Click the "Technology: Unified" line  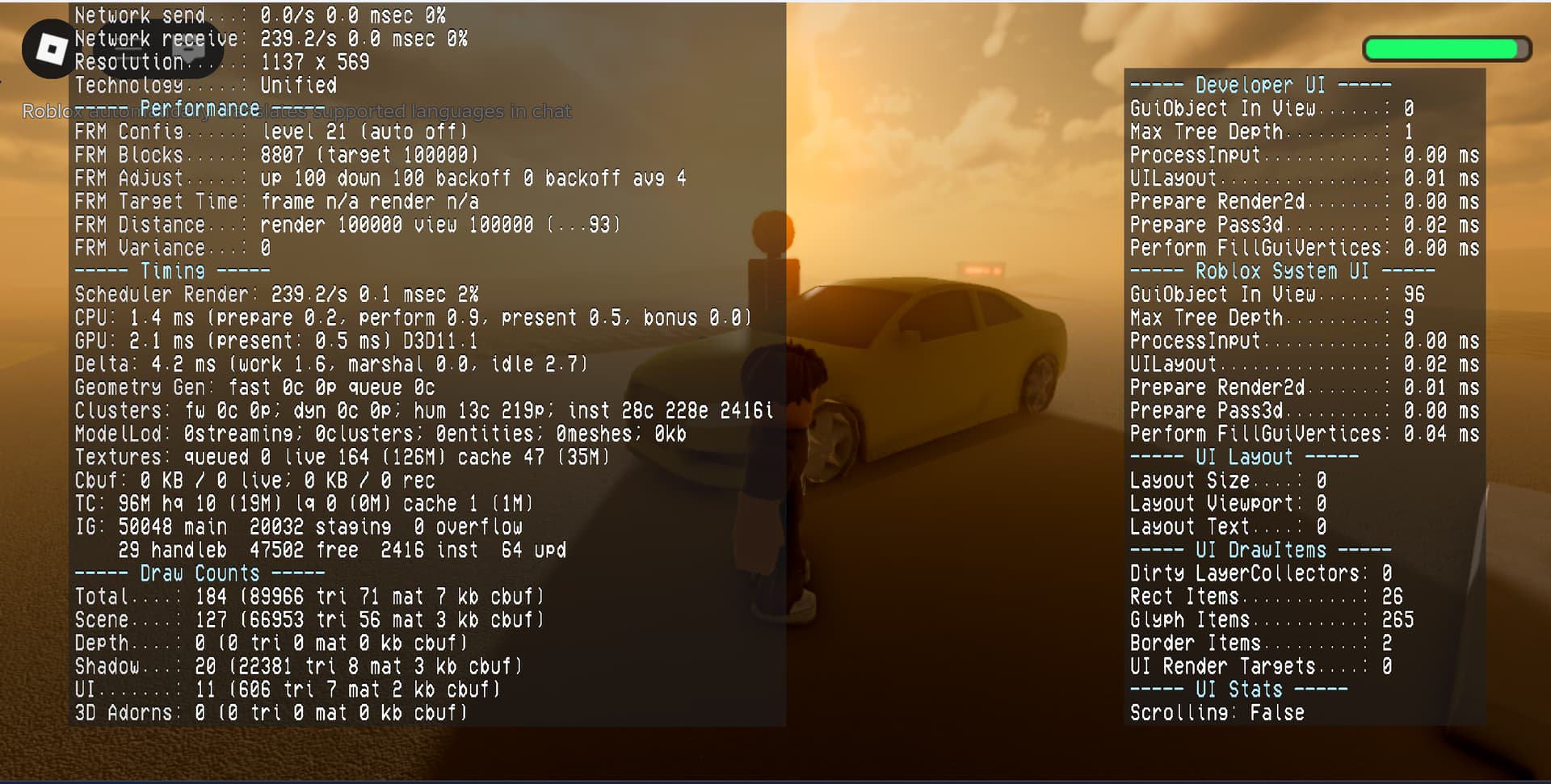point(206,86)
